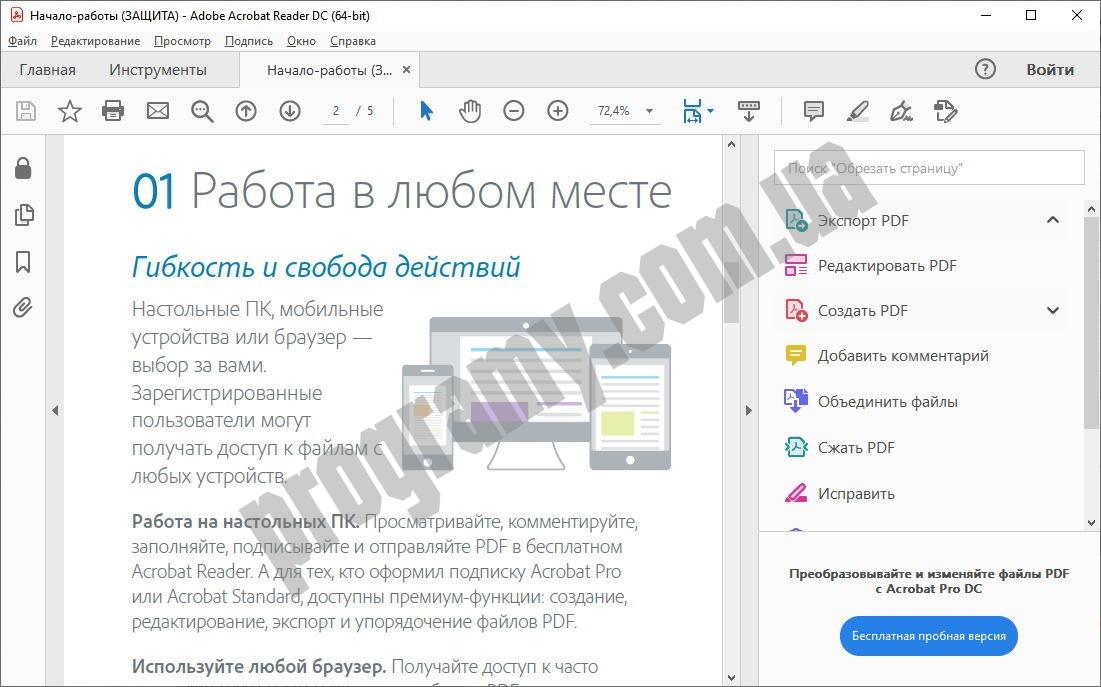Go to the previous page arrow
The image size is (1101, 687).
pyautogui.click(x=246, y=111)
